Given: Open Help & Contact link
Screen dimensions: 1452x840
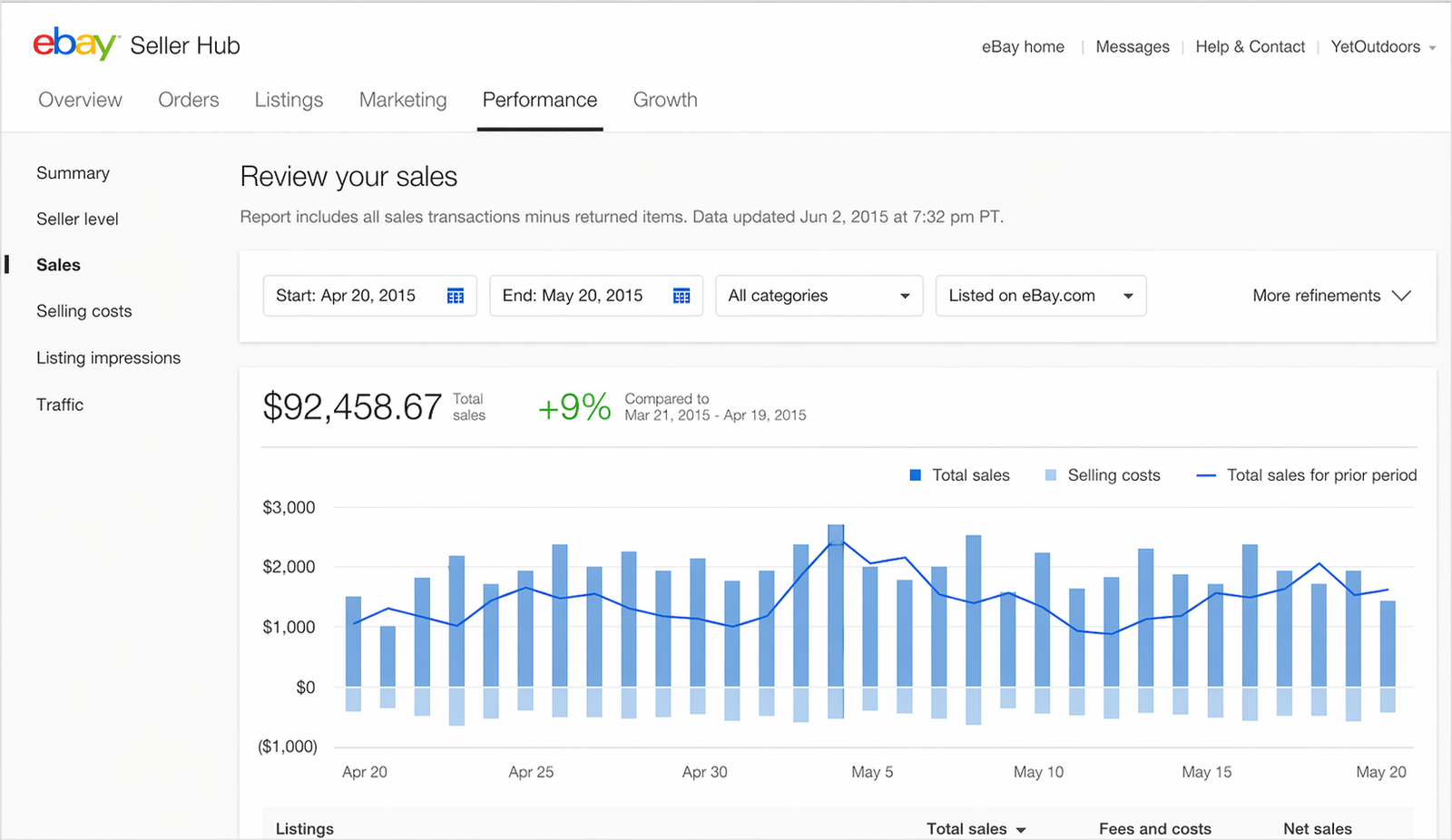Looking at the screenshot, I should tap(1250, 47).
